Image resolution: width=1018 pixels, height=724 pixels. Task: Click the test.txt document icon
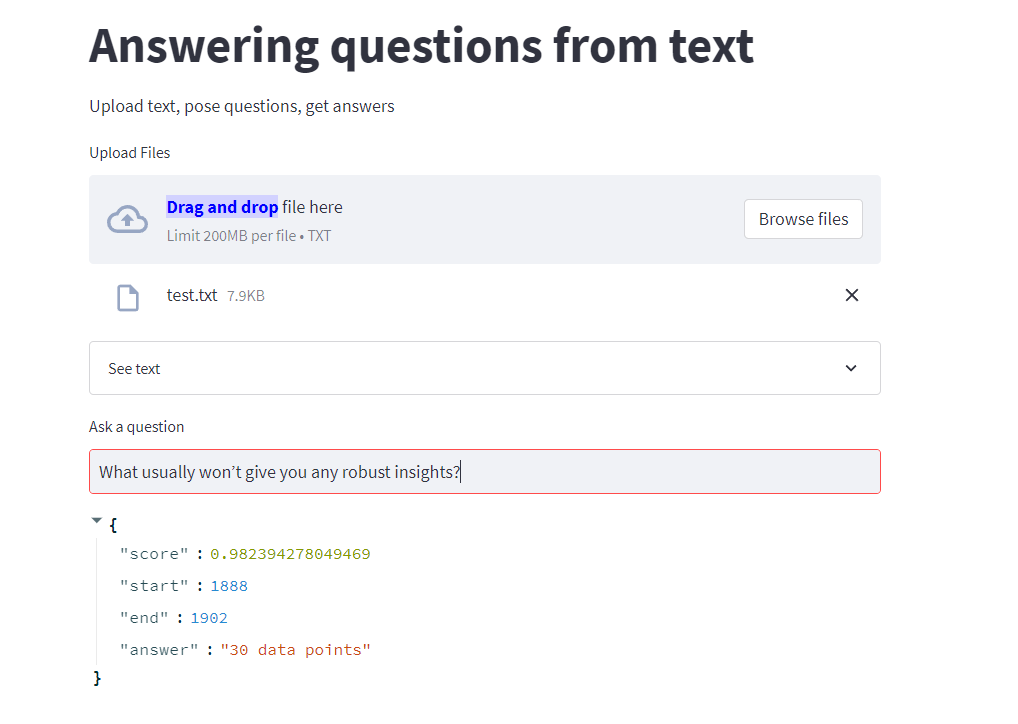click(x=127, y=297)
